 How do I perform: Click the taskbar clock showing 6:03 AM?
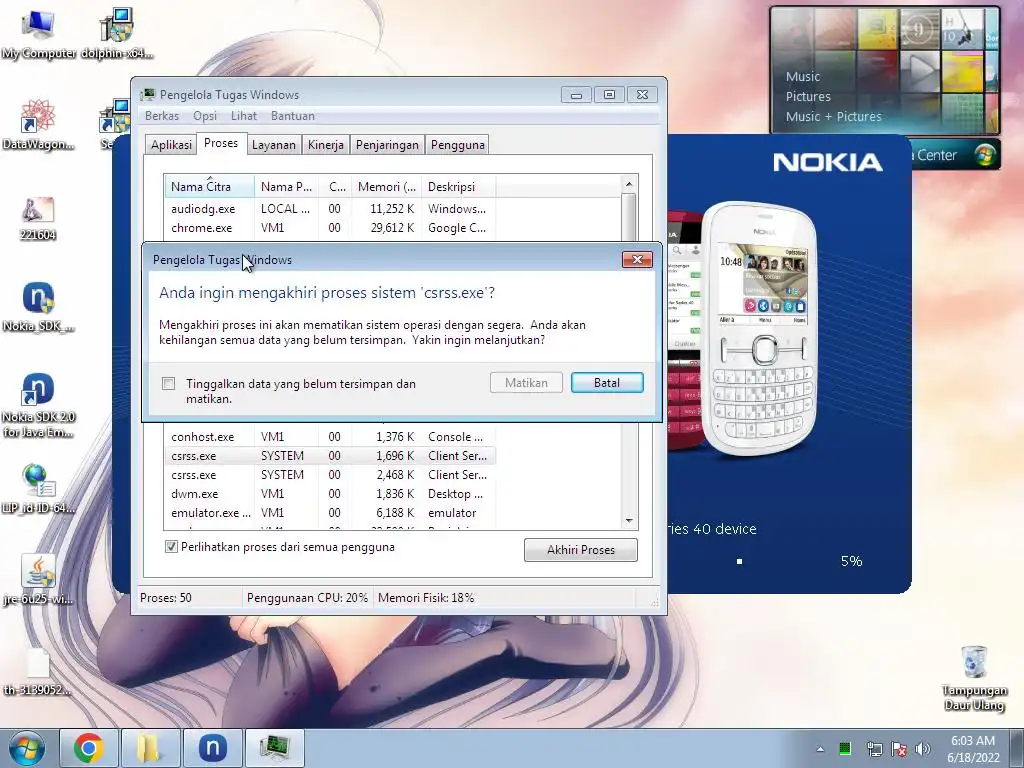tap(973, 749)
